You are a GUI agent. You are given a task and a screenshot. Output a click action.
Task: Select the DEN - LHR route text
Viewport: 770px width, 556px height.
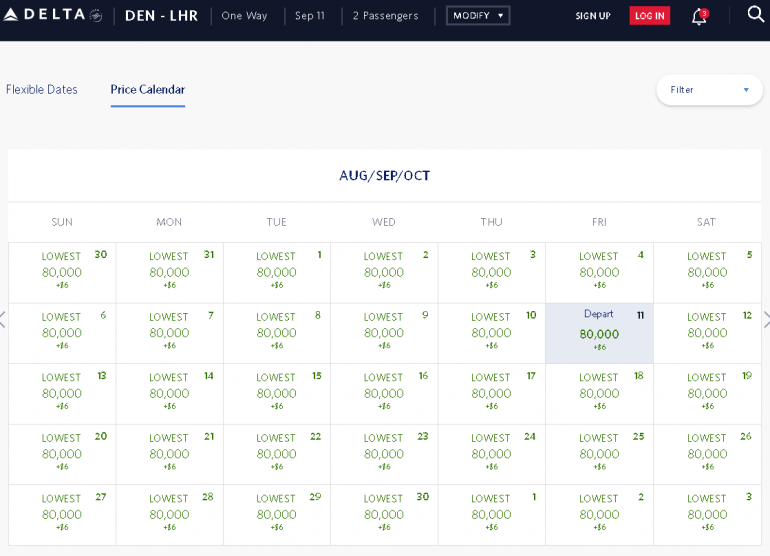pos(160,16)
